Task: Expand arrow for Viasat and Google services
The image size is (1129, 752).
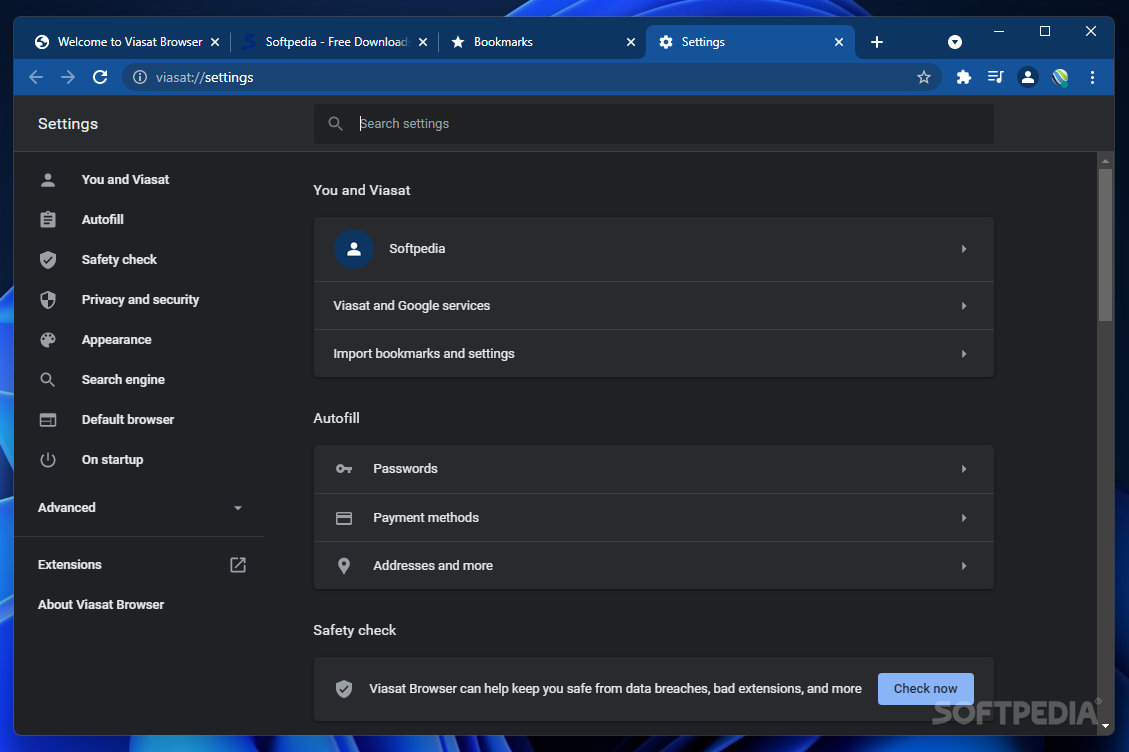Action: [963, 306]
